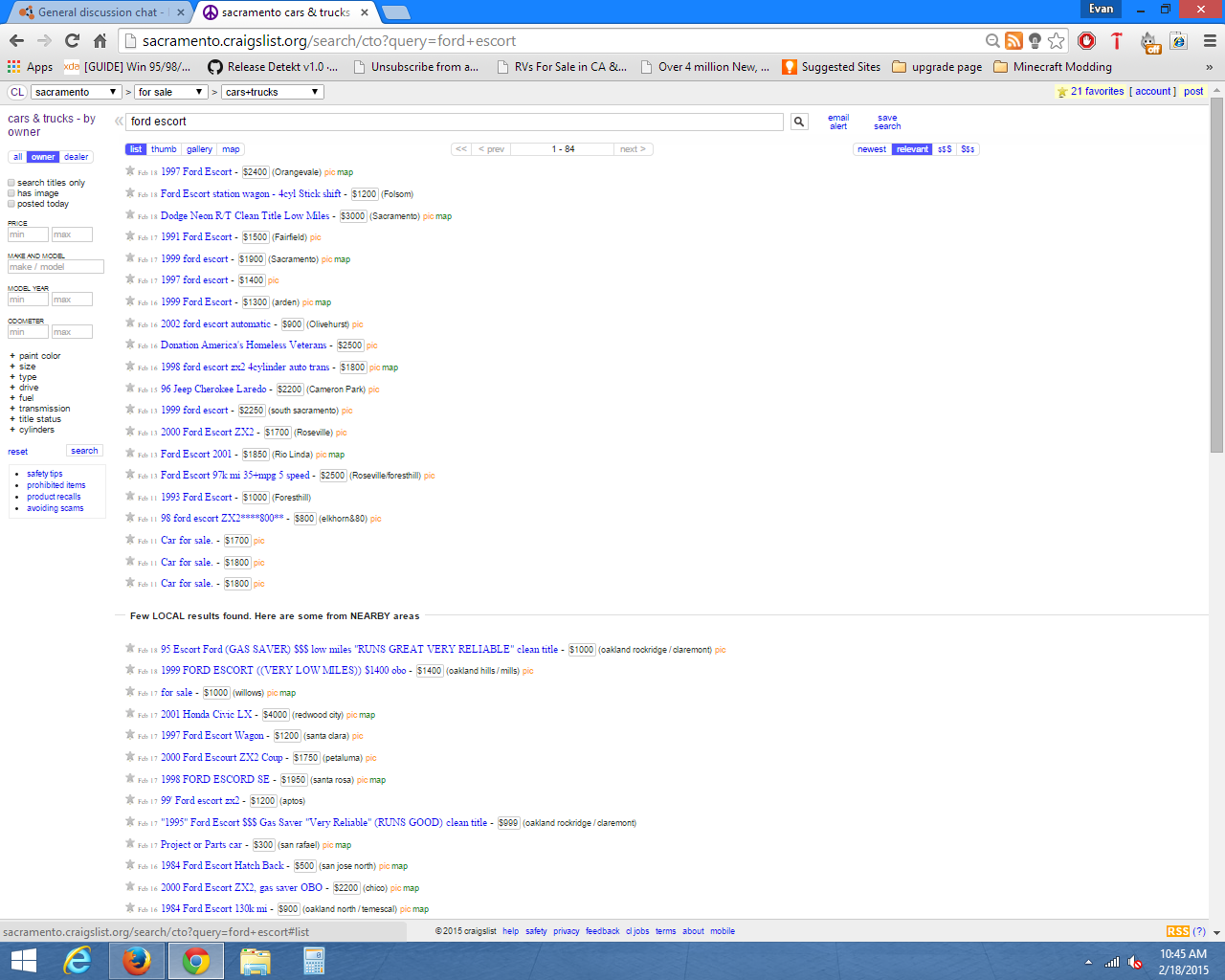
Task: Go to the browser home icon
Action: click(100, 40)
